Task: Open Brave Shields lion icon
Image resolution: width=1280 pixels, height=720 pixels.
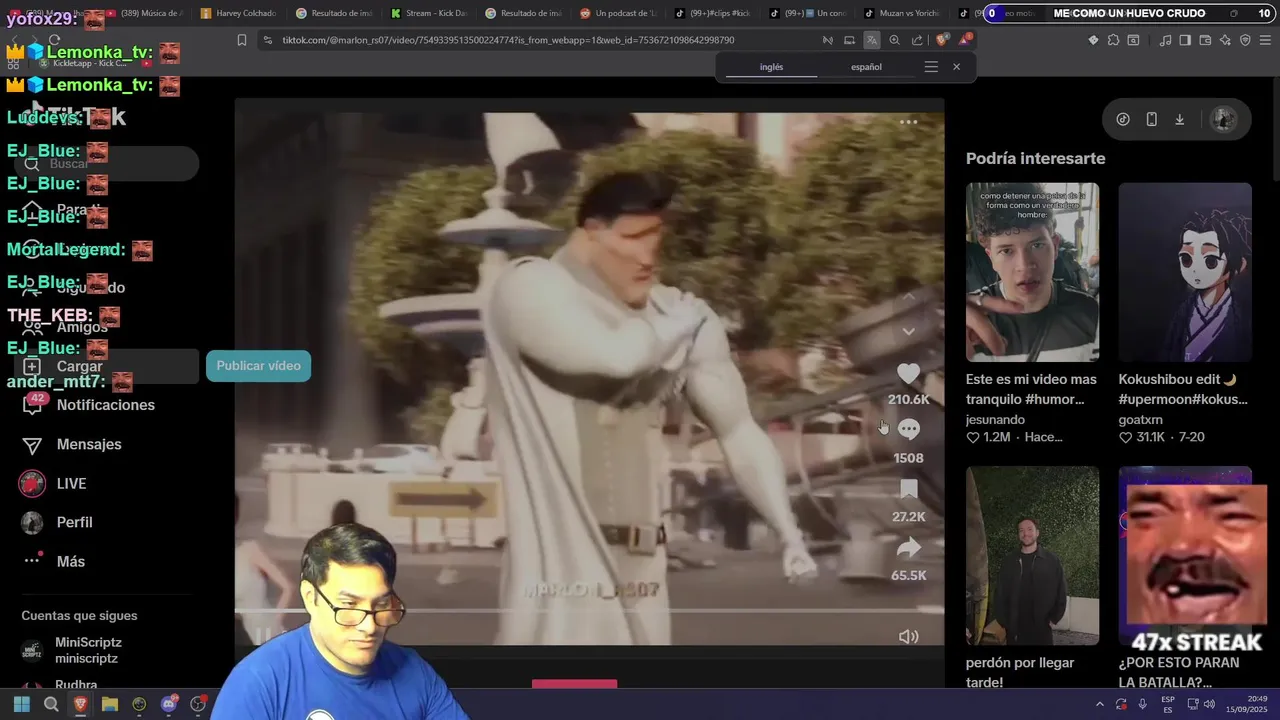Action: click(x=942, y=40)
